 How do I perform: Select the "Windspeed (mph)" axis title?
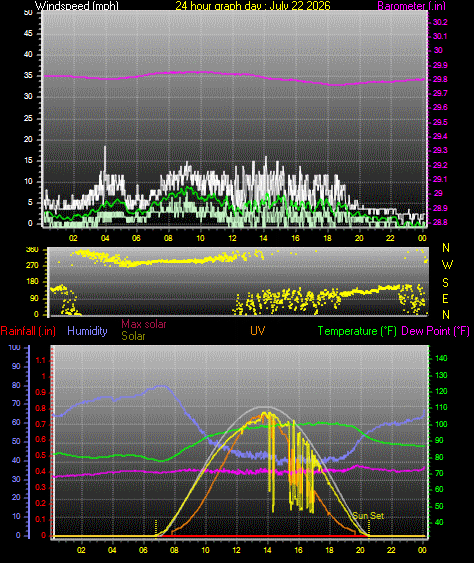[76, 5]
